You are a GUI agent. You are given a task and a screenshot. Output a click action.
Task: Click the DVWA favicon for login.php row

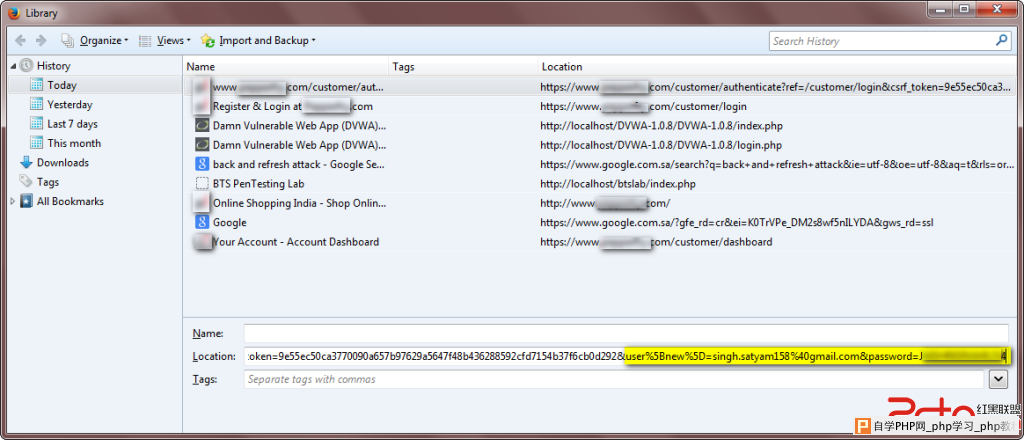coord(202,145)
